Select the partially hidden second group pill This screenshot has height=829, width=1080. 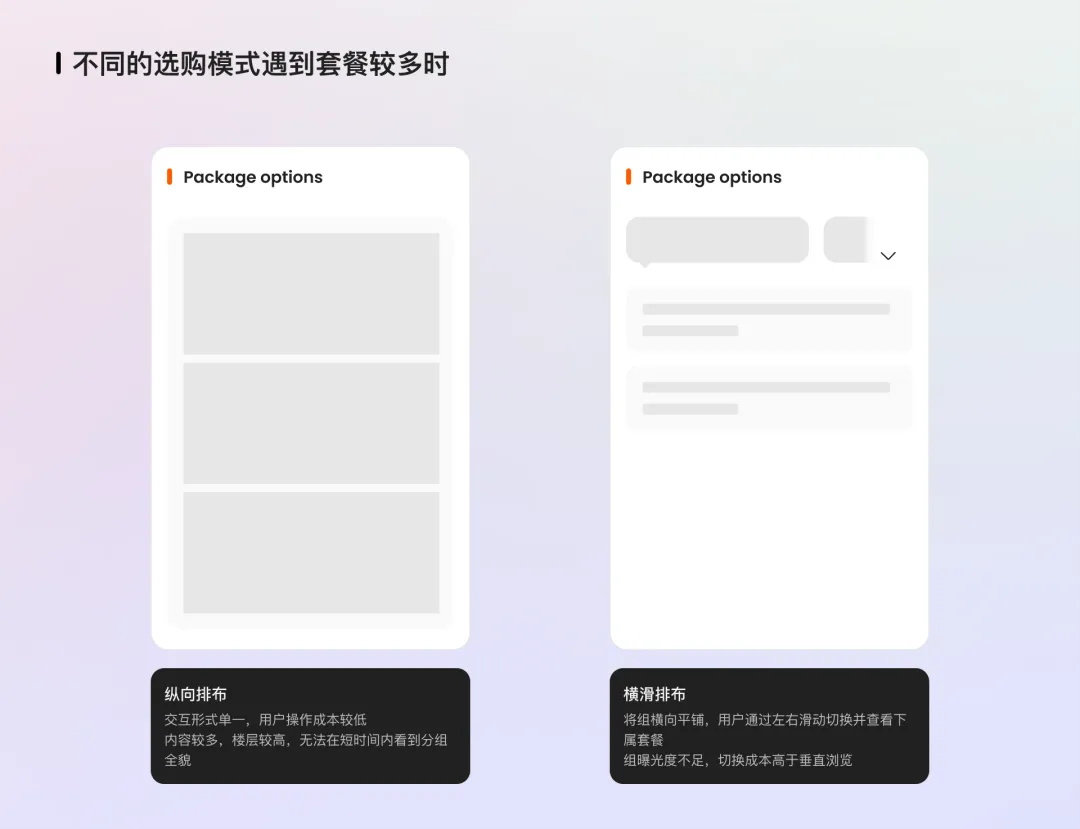click(x=845, y=240)
